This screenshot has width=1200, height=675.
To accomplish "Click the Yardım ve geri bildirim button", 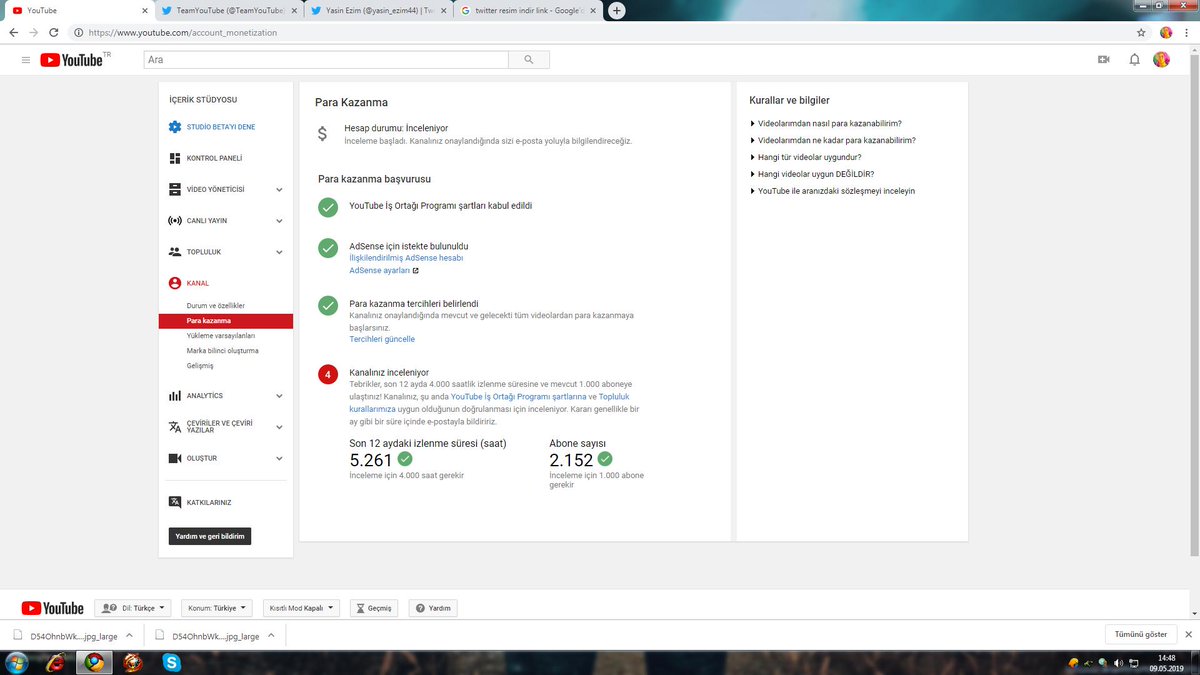I will 210,536.
